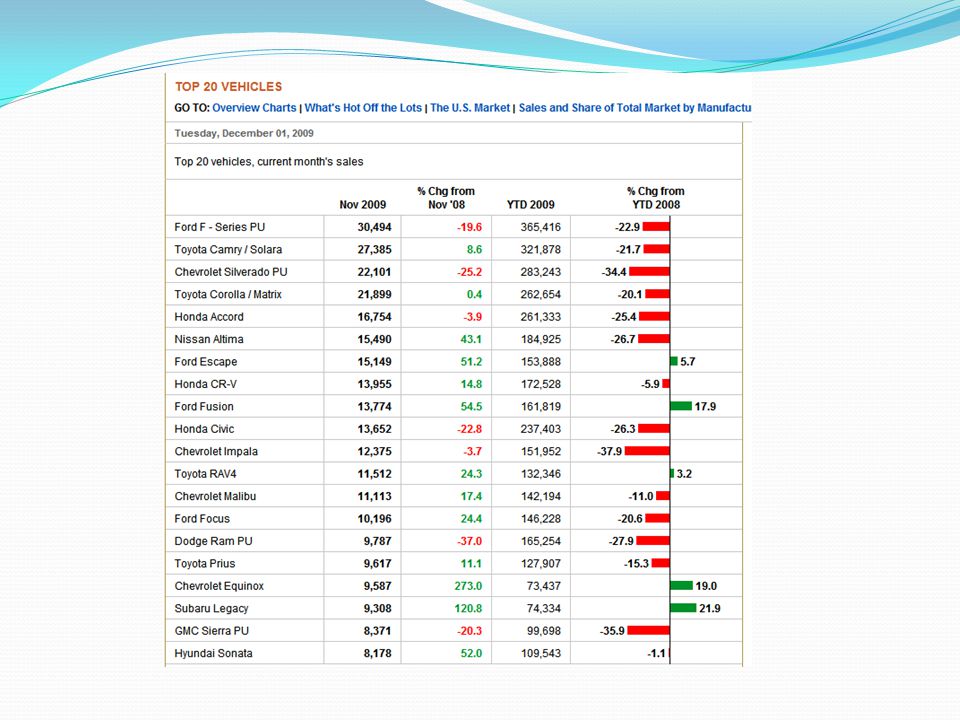Click the red -19.6 percent change
This screenshot has width=960, height=720.
click(470, 227)
